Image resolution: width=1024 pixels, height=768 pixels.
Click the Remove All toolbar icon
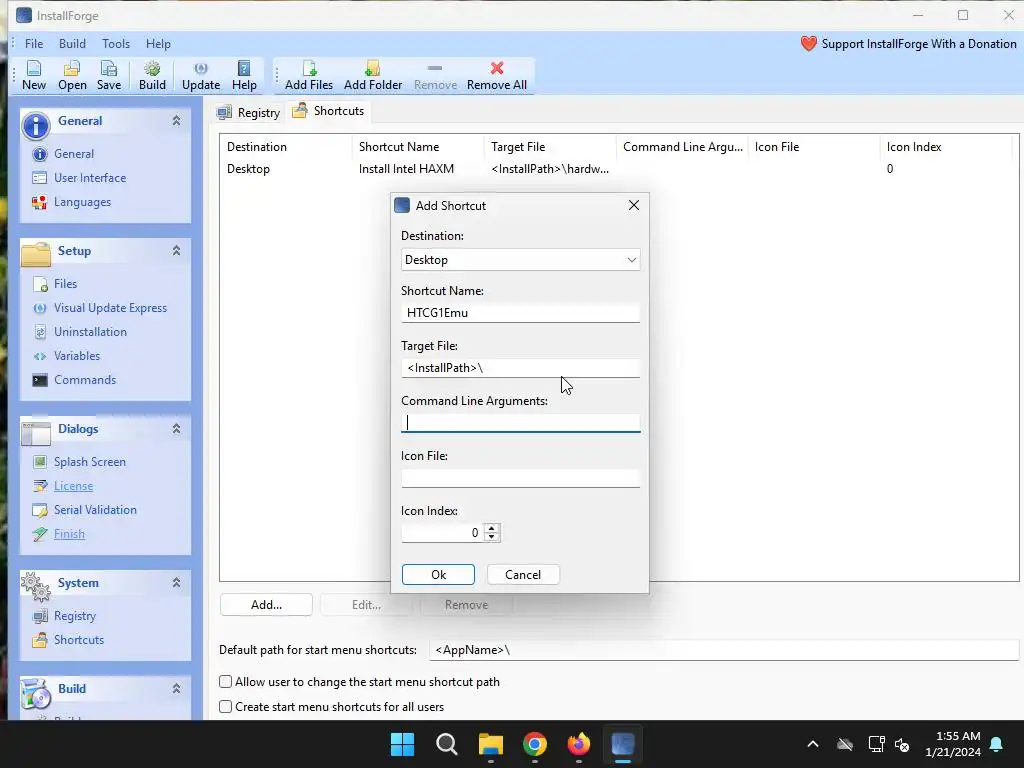click(496, 76)
